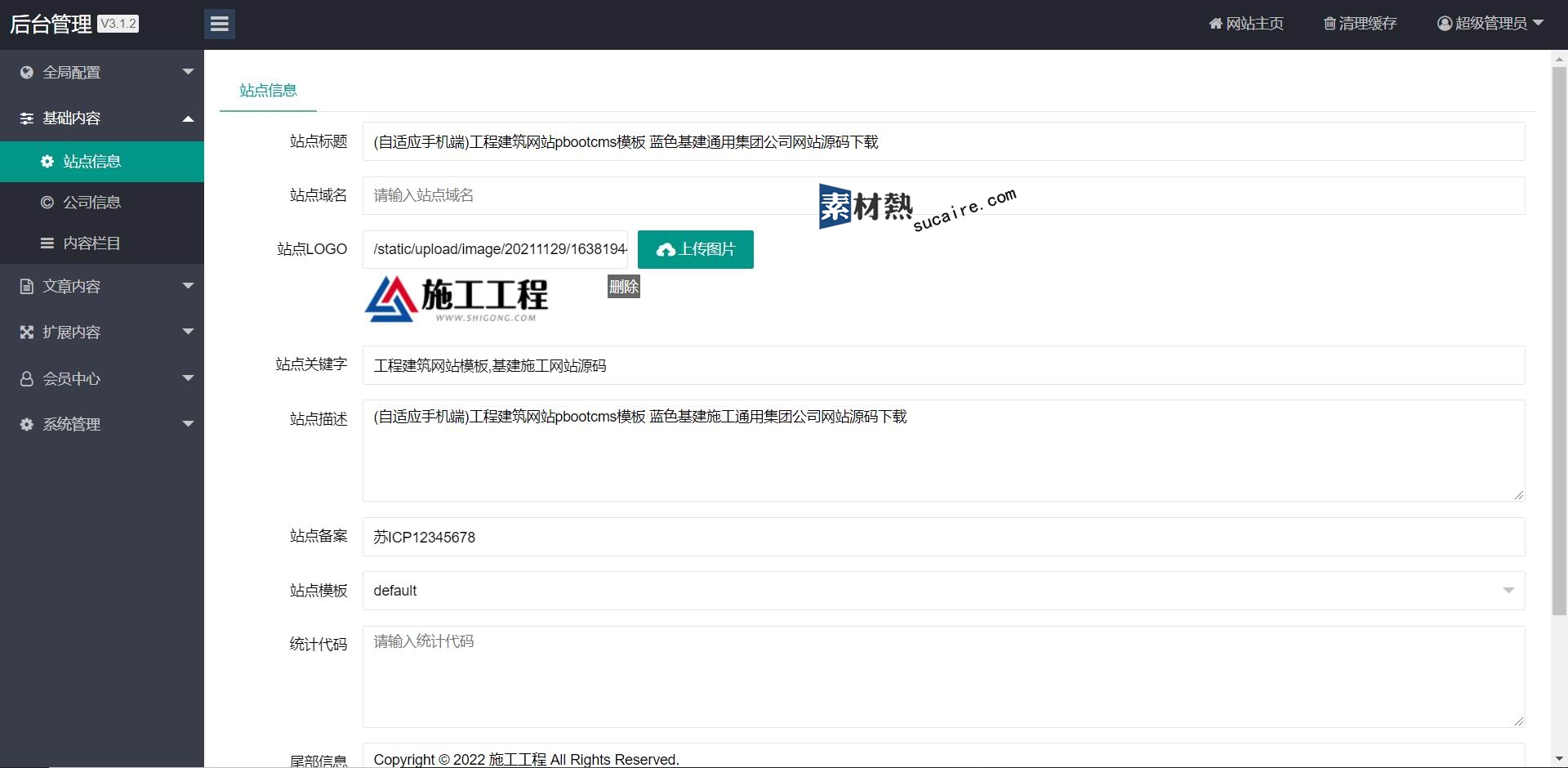Click the user avatar icon beside 超级管理员
This screenshot has height=768, width=1568.
pos(1445,24)
